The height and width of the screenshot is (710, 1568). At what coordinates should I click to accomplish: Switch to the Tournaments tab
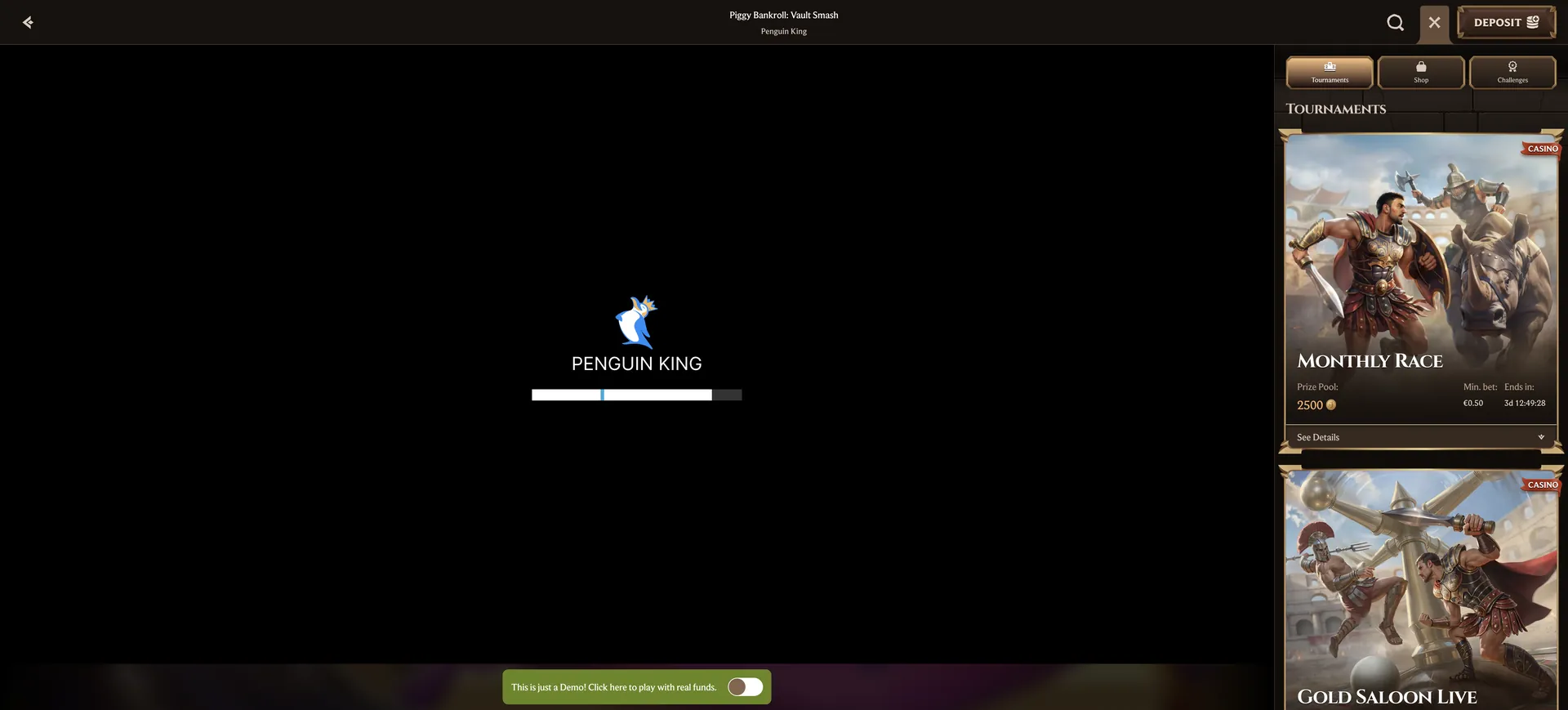click(1330, 73)
